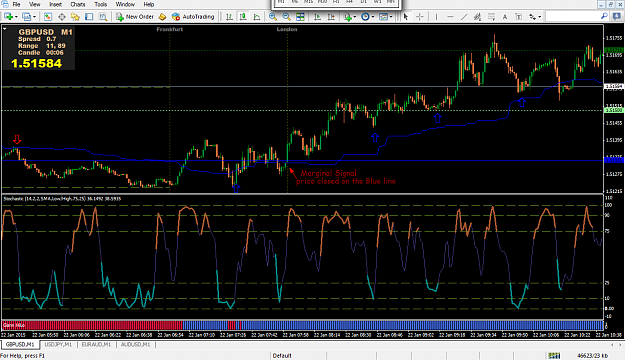
Task: Expand the Periods dropdown arrow
Action: tap(373, 17)
